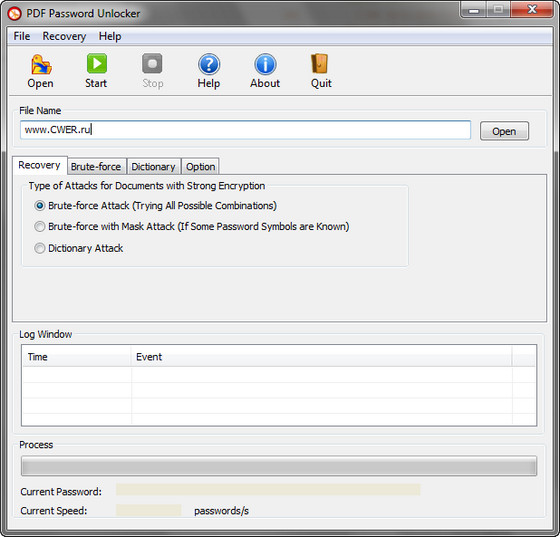Screen dimensions: 560x537
Task: Close the PDF Password Unlocker window
Action: (532, 10)
